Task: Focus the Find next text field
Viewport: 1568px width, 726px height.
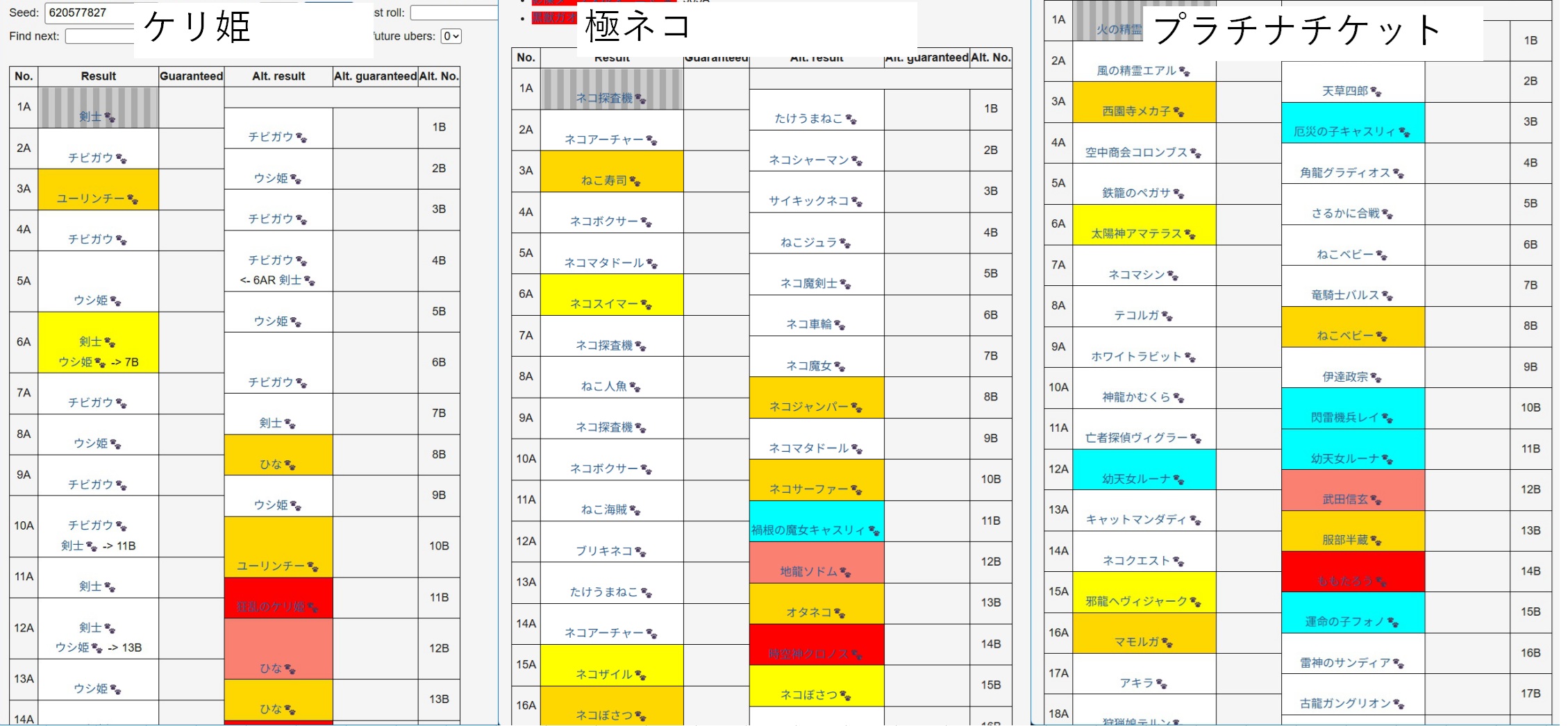Action: (x=99, y=36)
